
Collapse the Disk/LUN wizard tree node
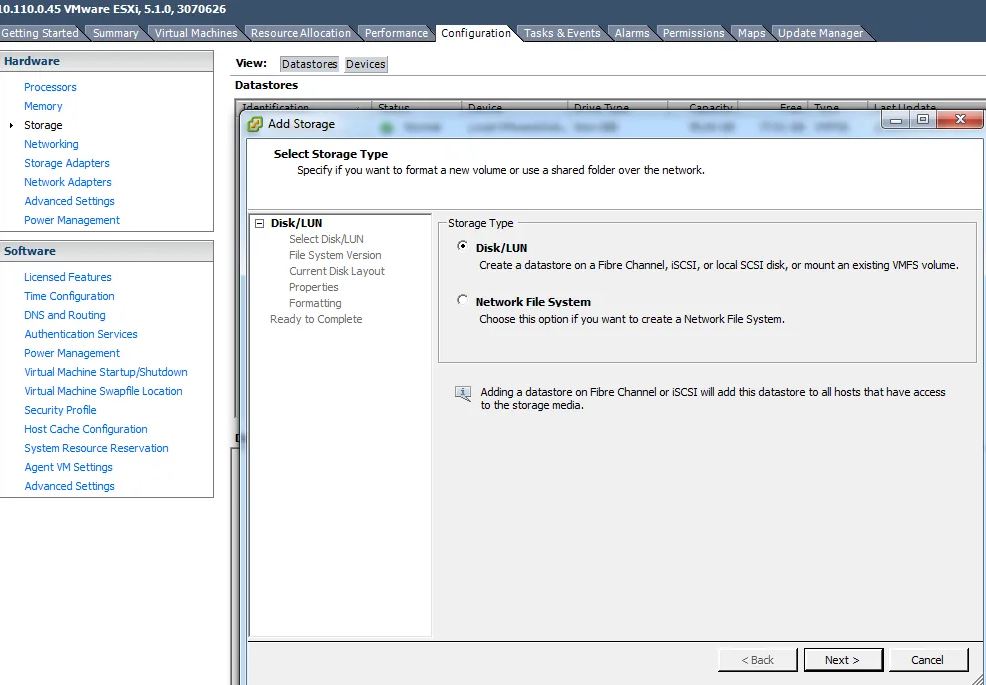click(260, 224)
